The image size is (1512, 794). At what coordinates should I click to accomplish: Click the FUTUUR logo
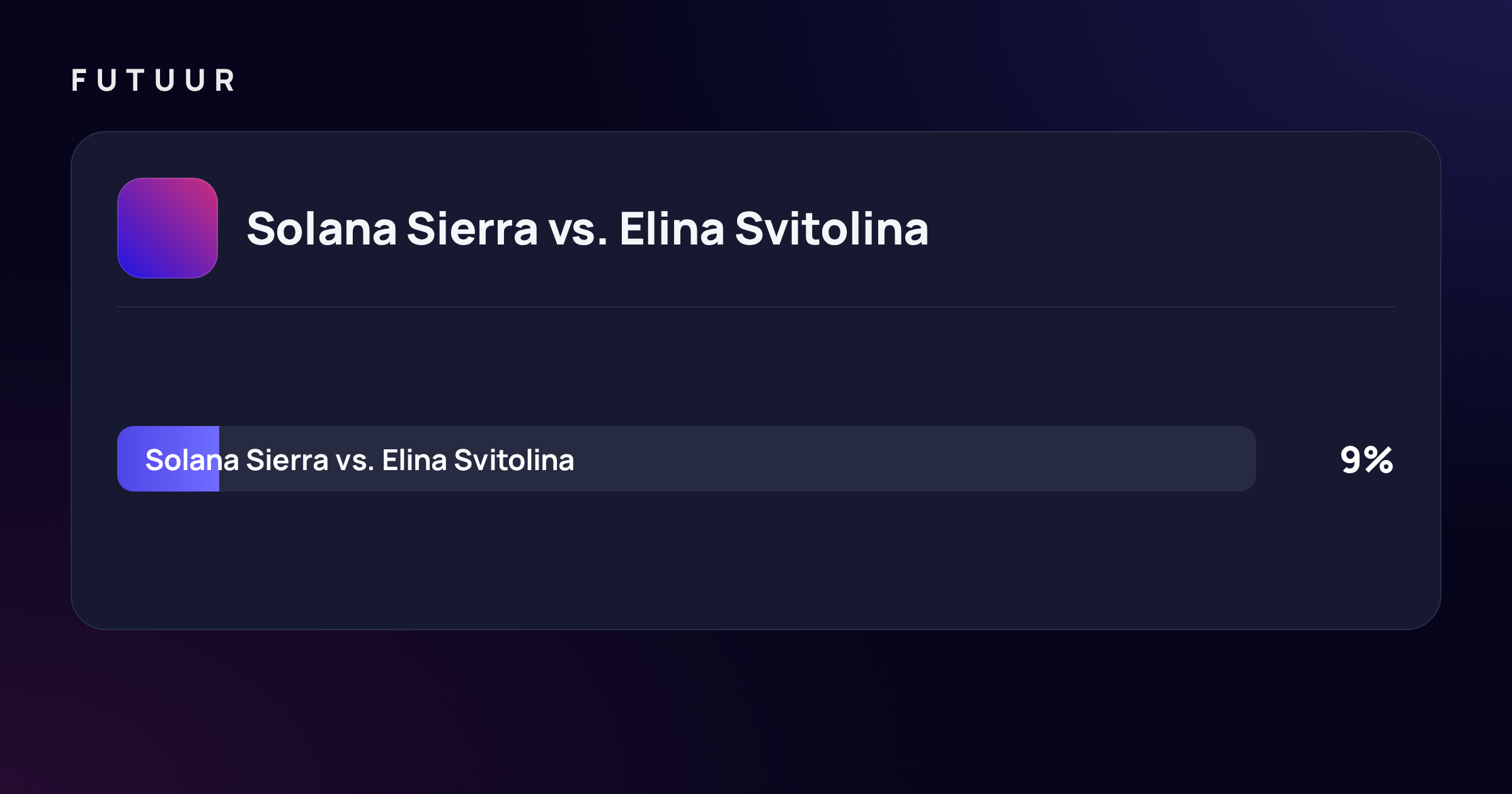tap(153, 81)
